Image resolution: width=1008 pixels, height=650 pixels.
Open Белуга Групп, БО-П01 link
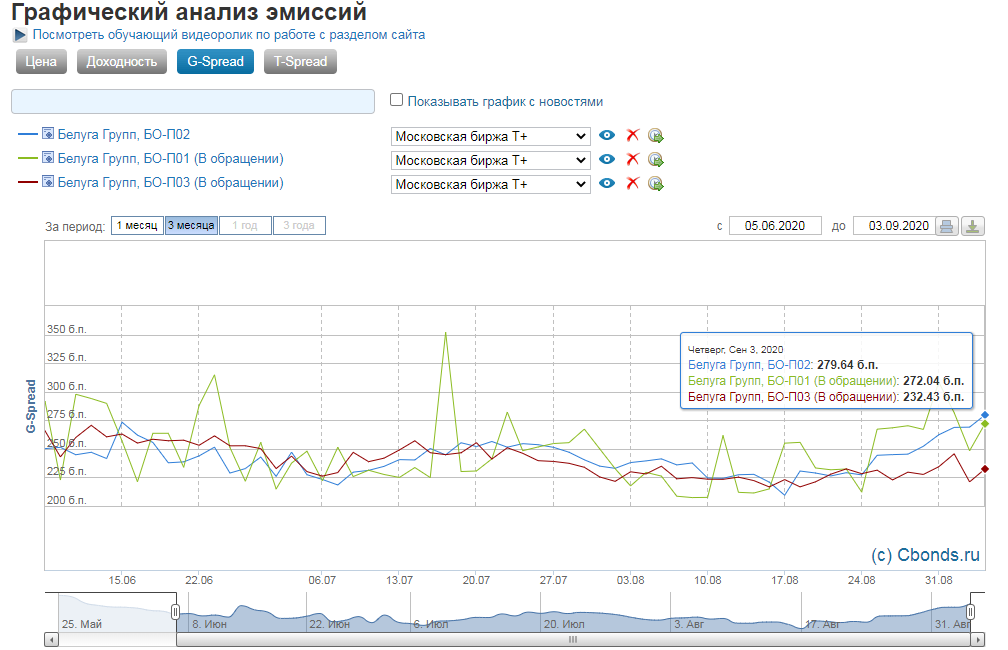click(170, 158)
